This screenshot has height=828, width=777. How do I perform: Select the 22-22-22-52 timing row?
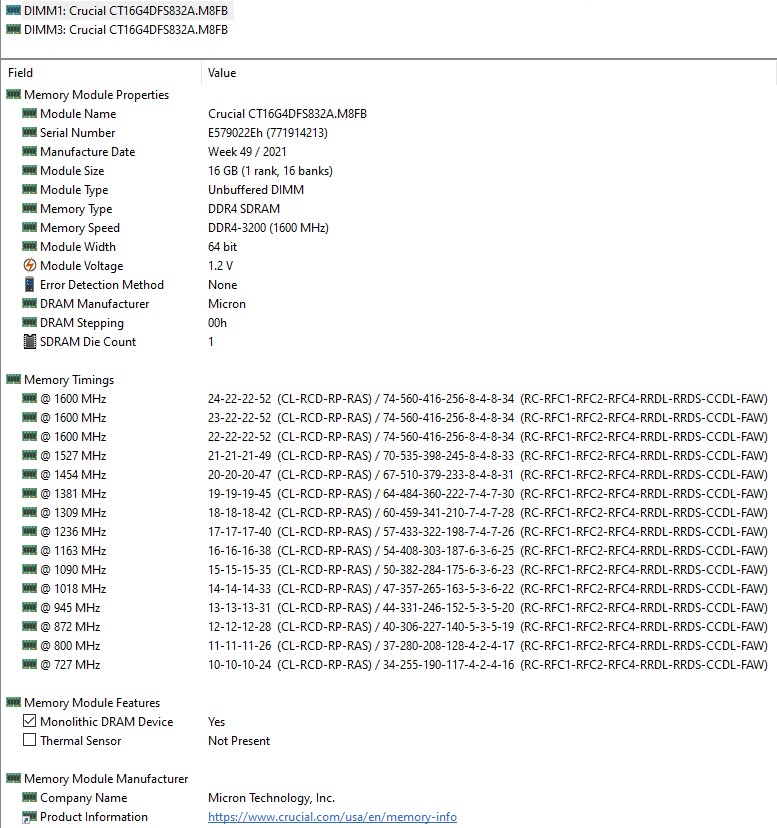click(x=488, y=437)
